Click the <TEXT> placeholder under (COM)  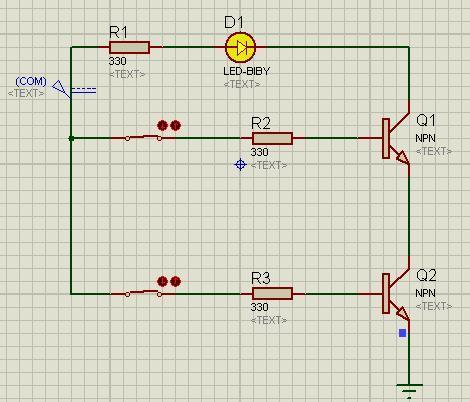click(x=26, y=93)
